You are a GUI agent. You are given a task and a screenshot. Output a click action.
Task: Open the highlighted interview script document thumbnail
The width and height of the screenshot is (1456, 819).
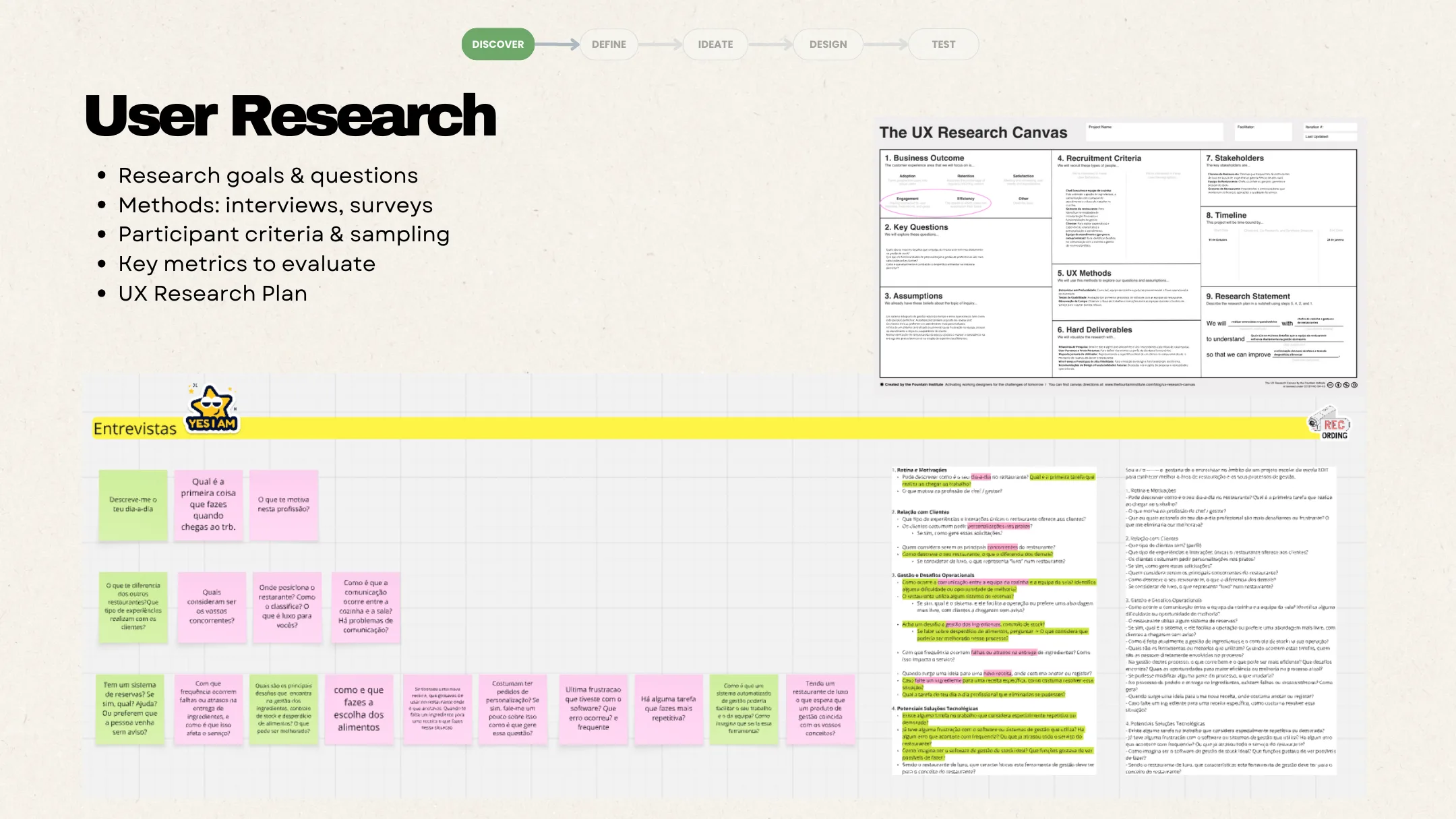coord(994,620)
